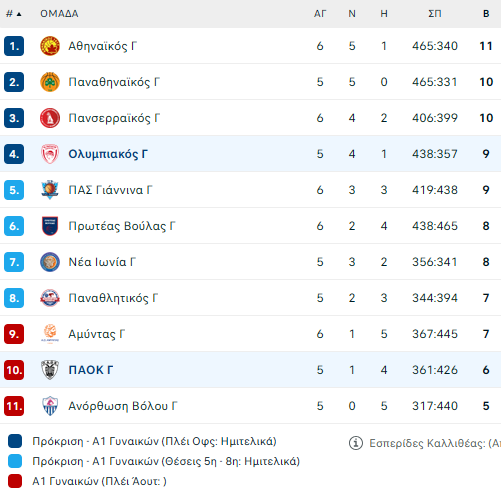Click the Πρωτέας Βούλας Γ shield logo
This screenshot has height=494, width=501.
(x=50, y=226)
